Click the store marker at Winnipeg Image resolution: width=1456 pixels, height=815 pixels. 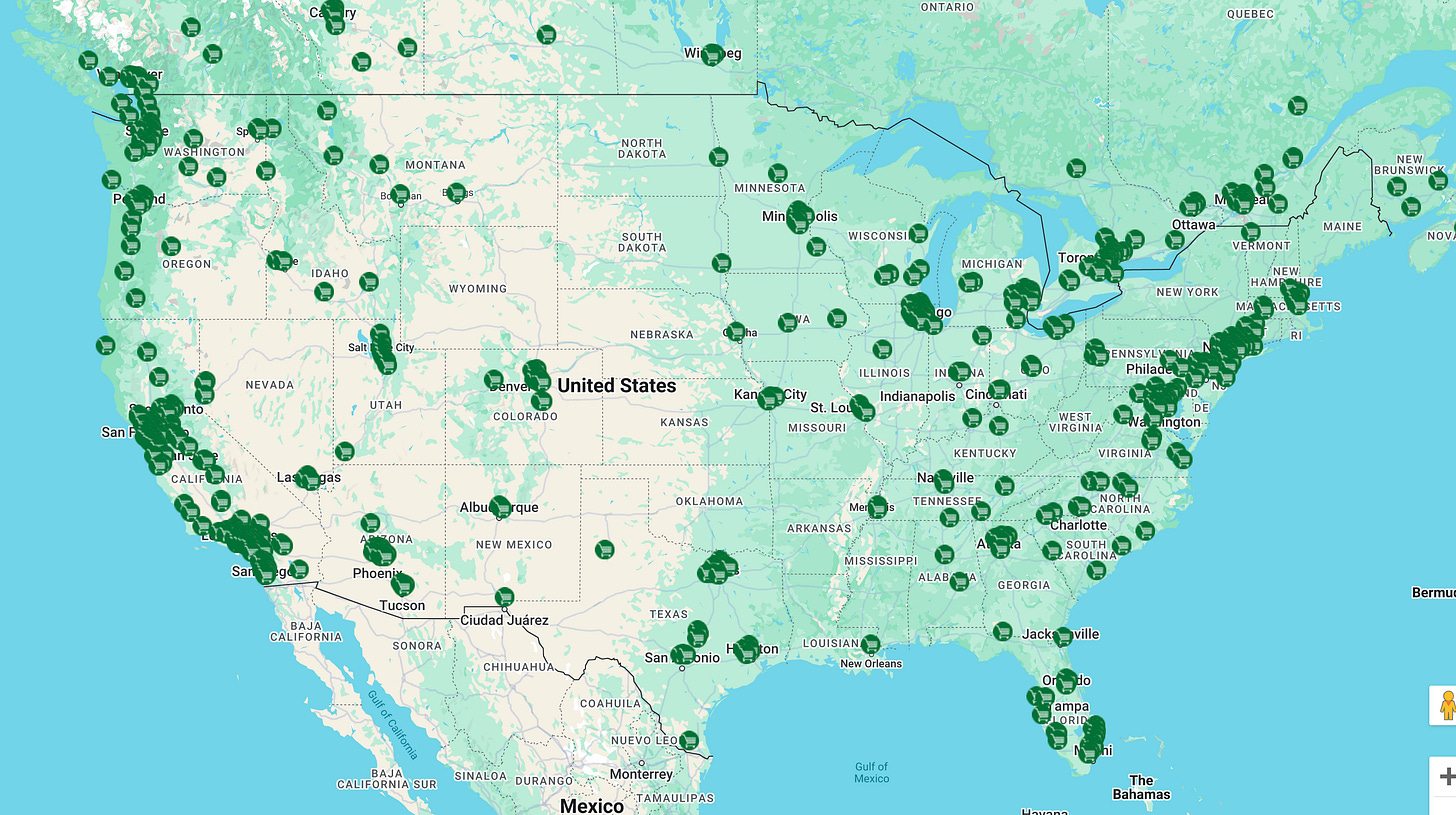[712, 55]
